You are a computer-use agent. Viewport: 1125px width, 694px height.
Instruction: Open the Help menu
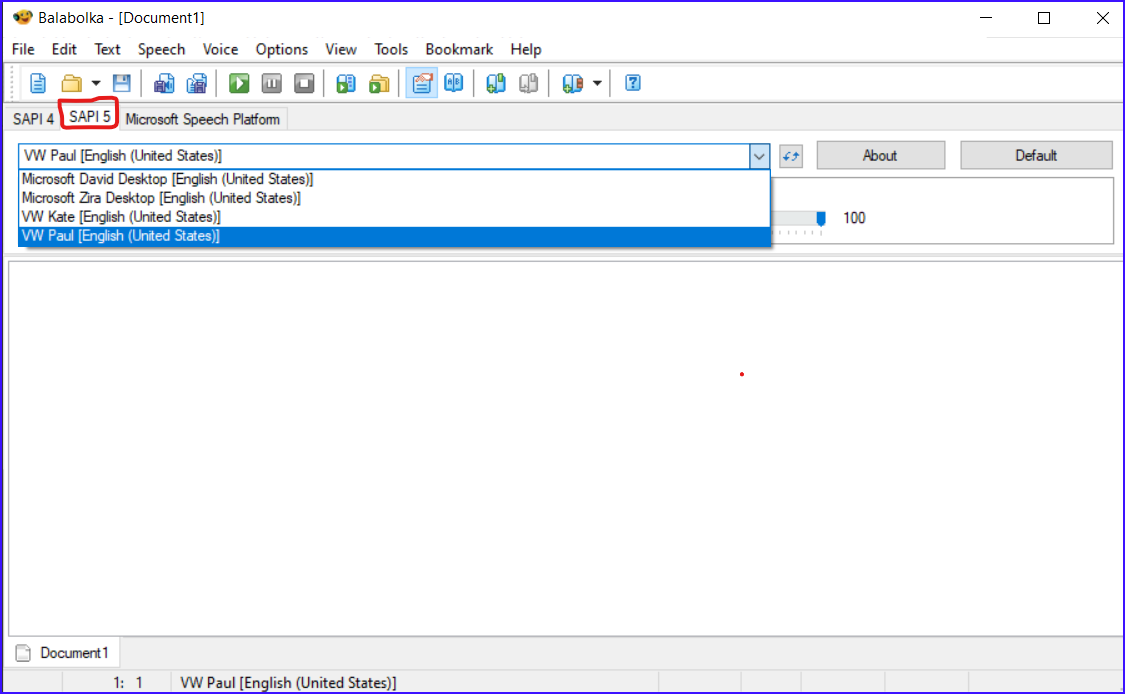pyautogui.click(x=526, y=50)
